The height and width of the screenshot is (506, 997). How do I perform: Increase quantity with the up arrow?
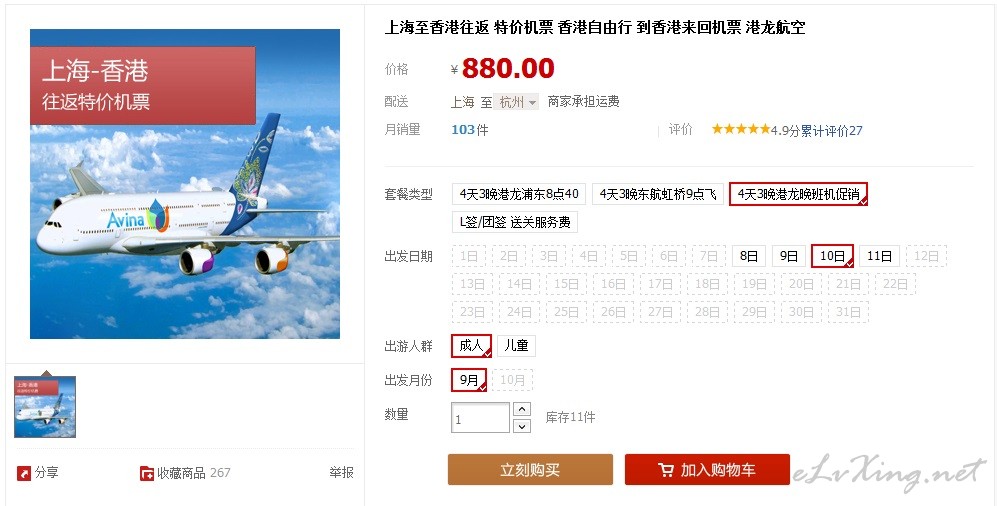521,409
